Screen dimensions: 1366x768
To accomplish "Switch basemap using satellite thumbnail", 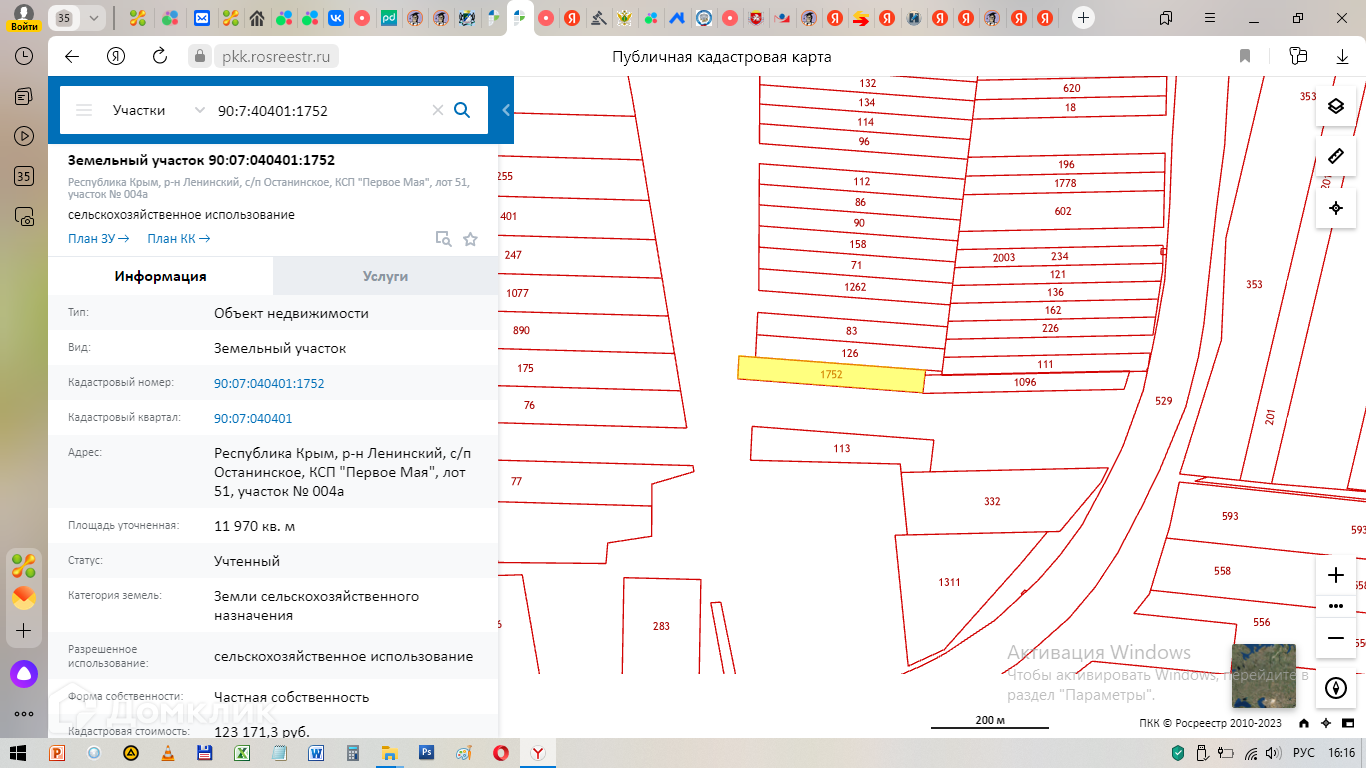I will [x=1263, y=676].
